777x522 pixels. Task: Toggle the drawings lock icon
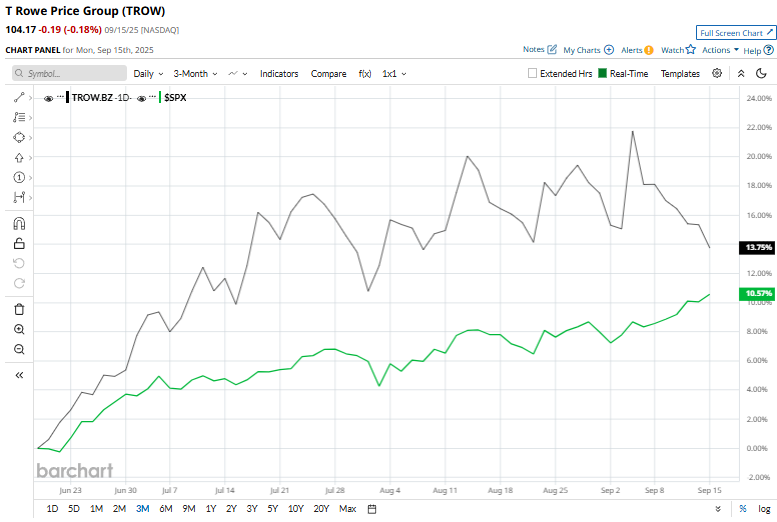tap(19, 243)
